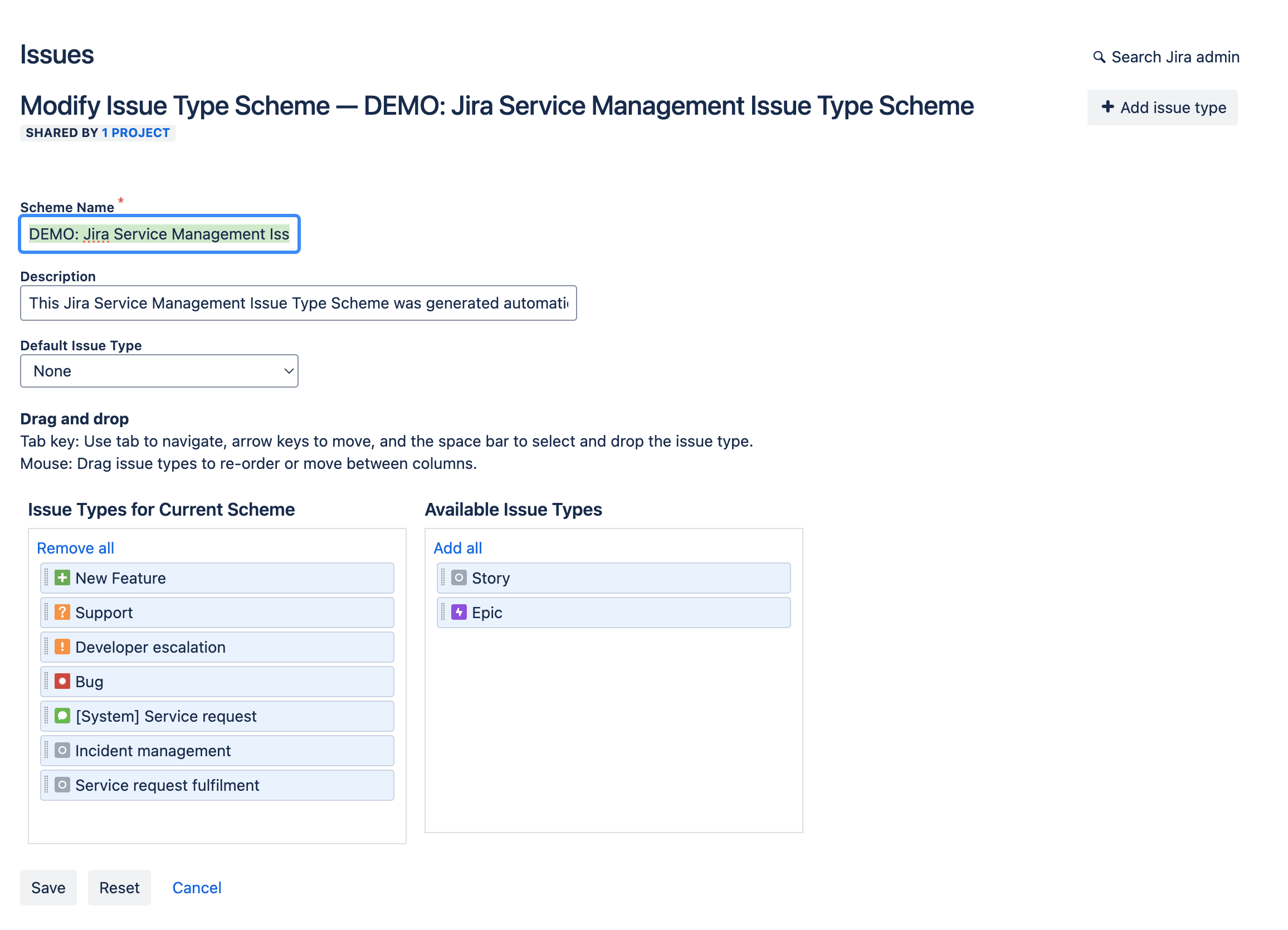Grab the drag handle of New Feature
The height and width of the screenshot is (930, 1288).
47,578
